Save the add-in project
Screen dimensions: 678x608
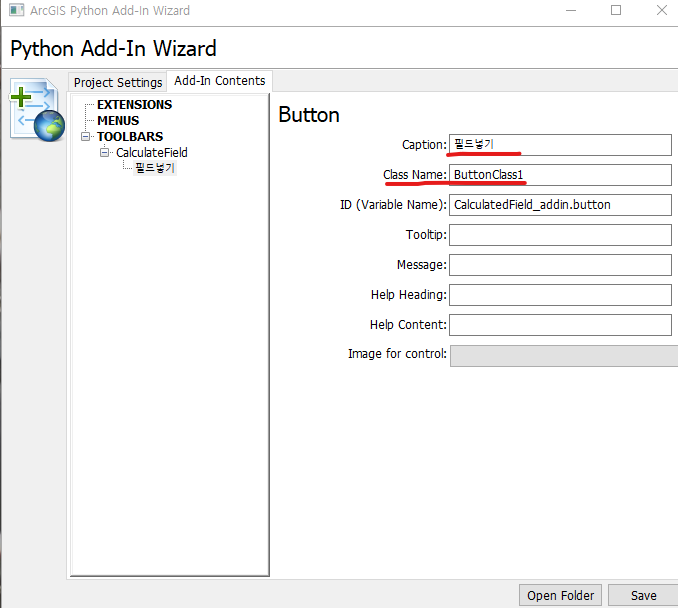tap(643, 595)
